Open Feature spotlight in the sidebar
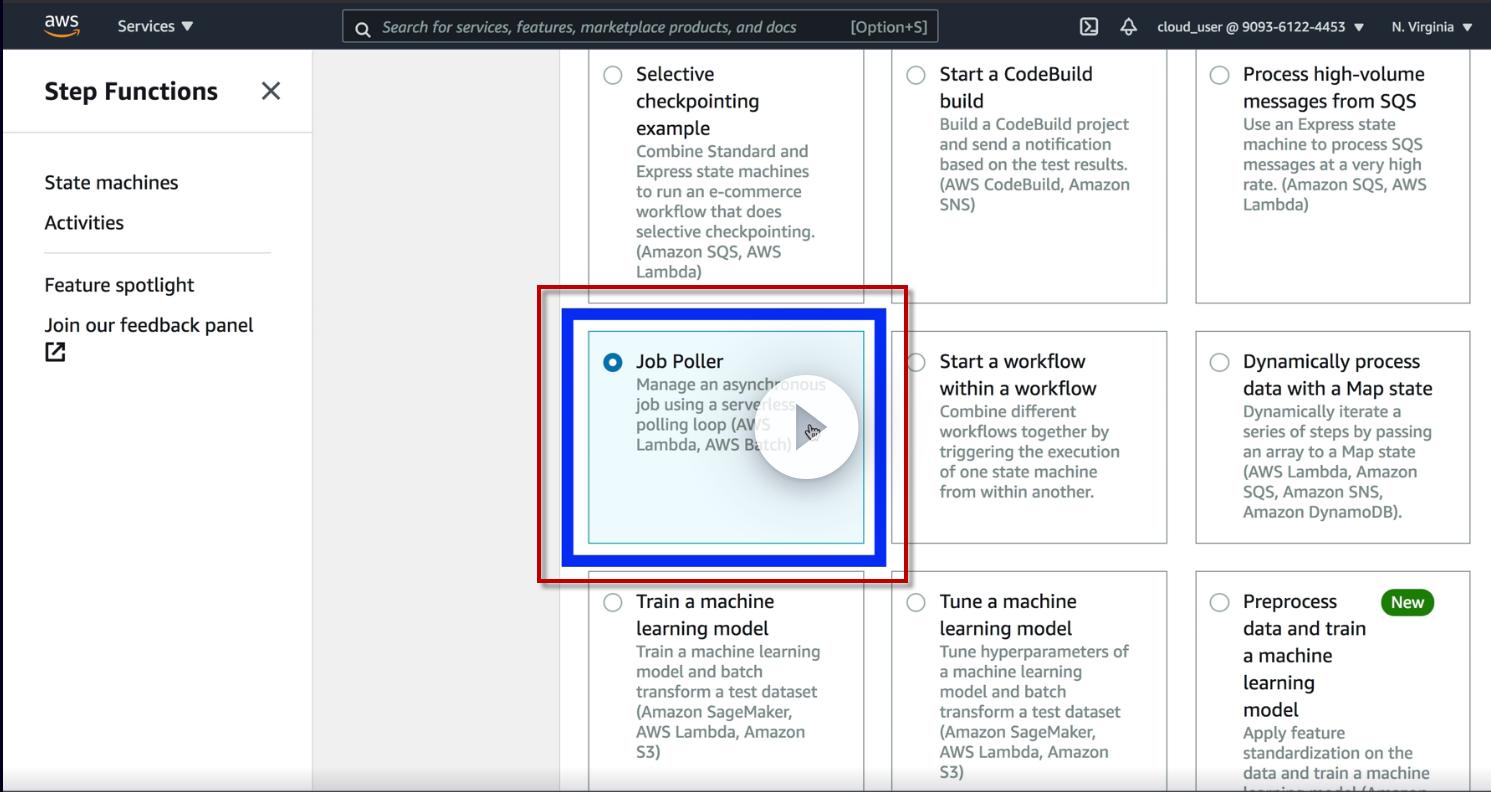Viewport: 1491px width, 792px height. 119,285
